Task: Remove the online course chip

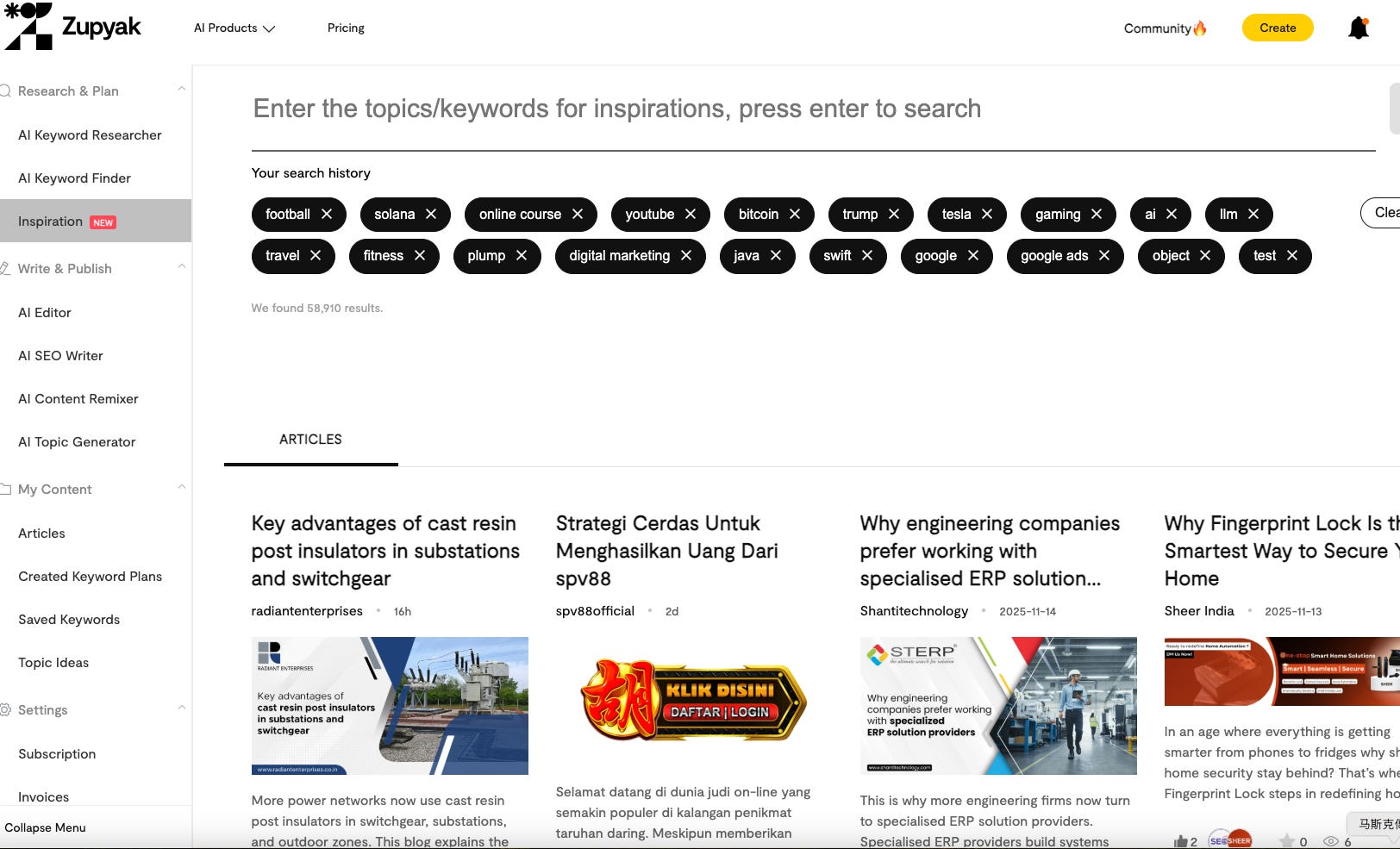Action: tap(578, 214)
